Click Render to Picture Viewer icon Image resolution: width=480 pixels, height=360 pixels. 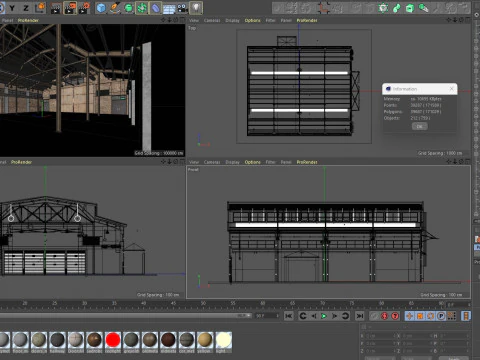[x=70, y=8]
